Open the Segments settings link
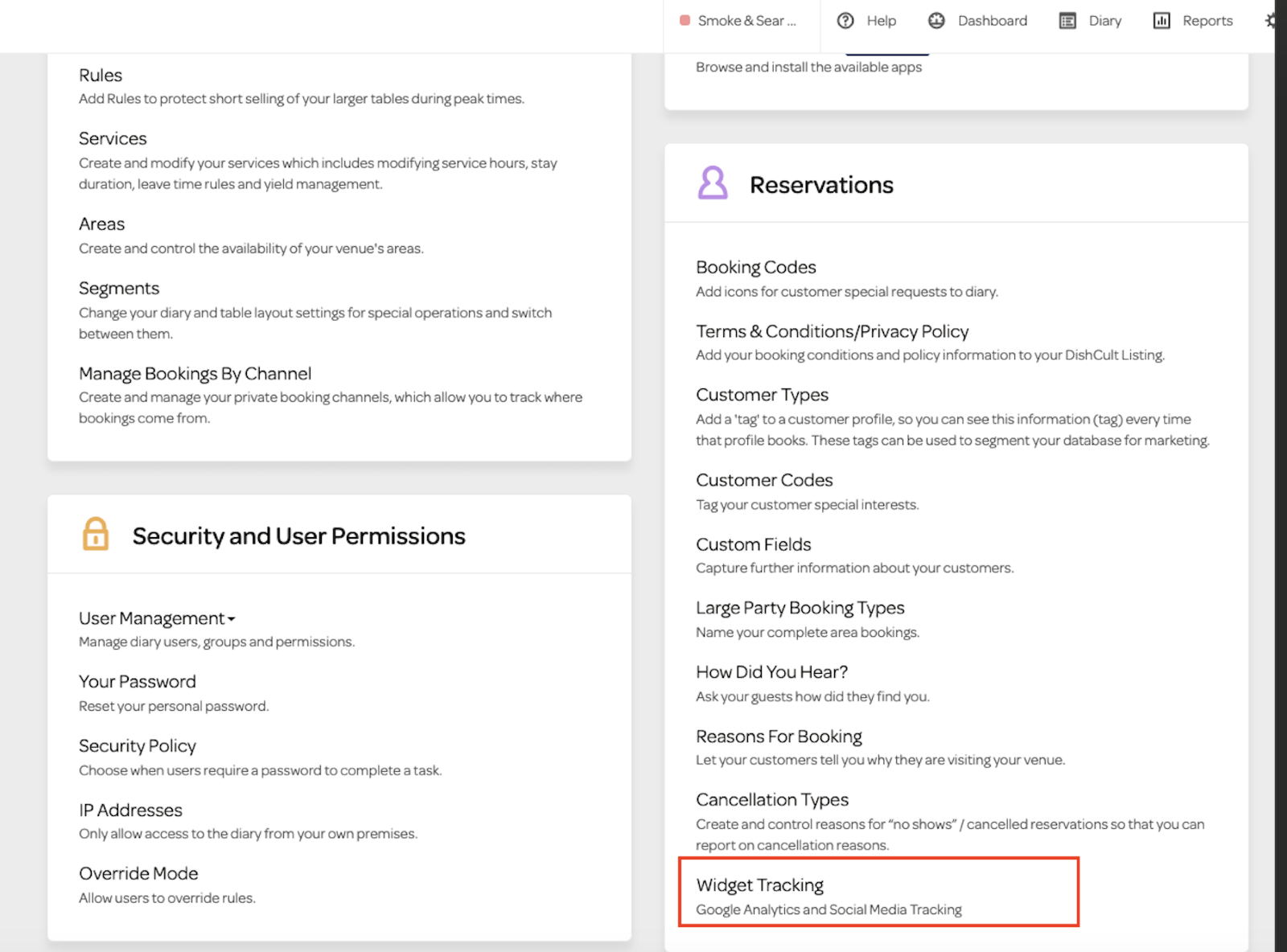This screenshot has height=952, width=1287. [119, 289]
